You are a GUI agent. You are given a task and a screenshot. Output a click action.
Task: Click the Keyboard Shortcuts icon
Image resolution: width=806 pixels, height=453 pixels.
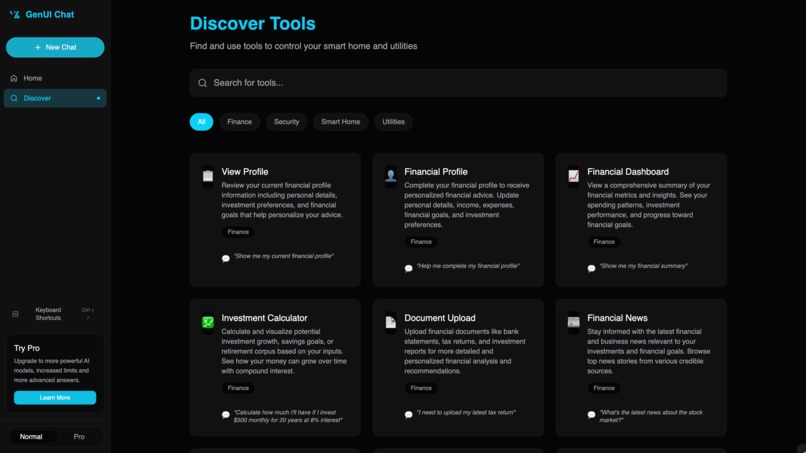pos(15,314)
